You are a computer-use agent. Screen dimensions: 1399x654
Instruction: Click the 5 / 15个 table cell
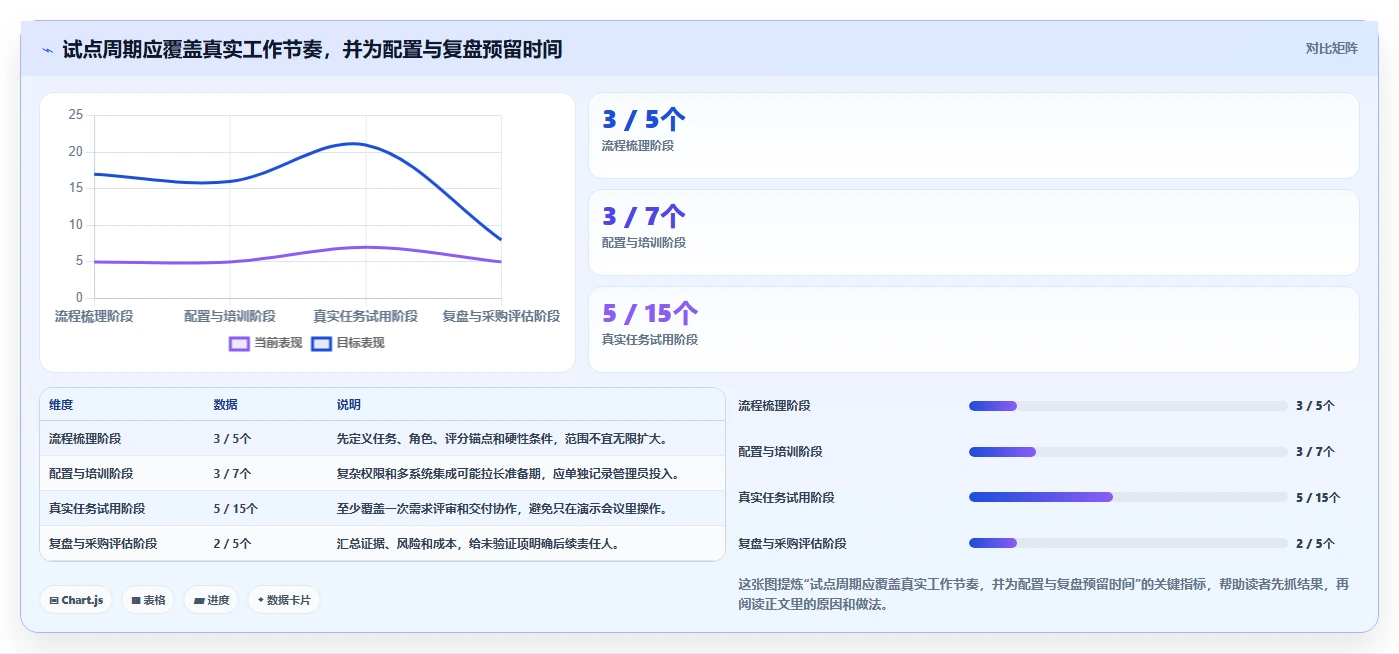click(x=235, y=509)
